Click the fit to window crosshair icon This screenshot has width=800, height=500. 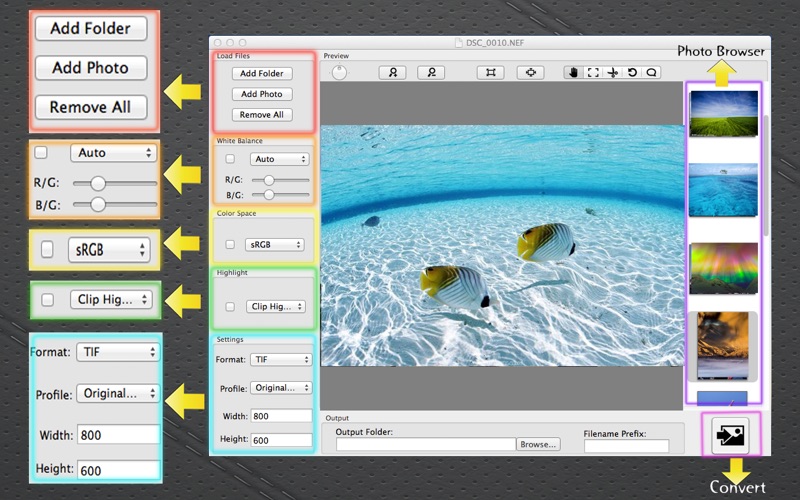(x=531, y=72)
